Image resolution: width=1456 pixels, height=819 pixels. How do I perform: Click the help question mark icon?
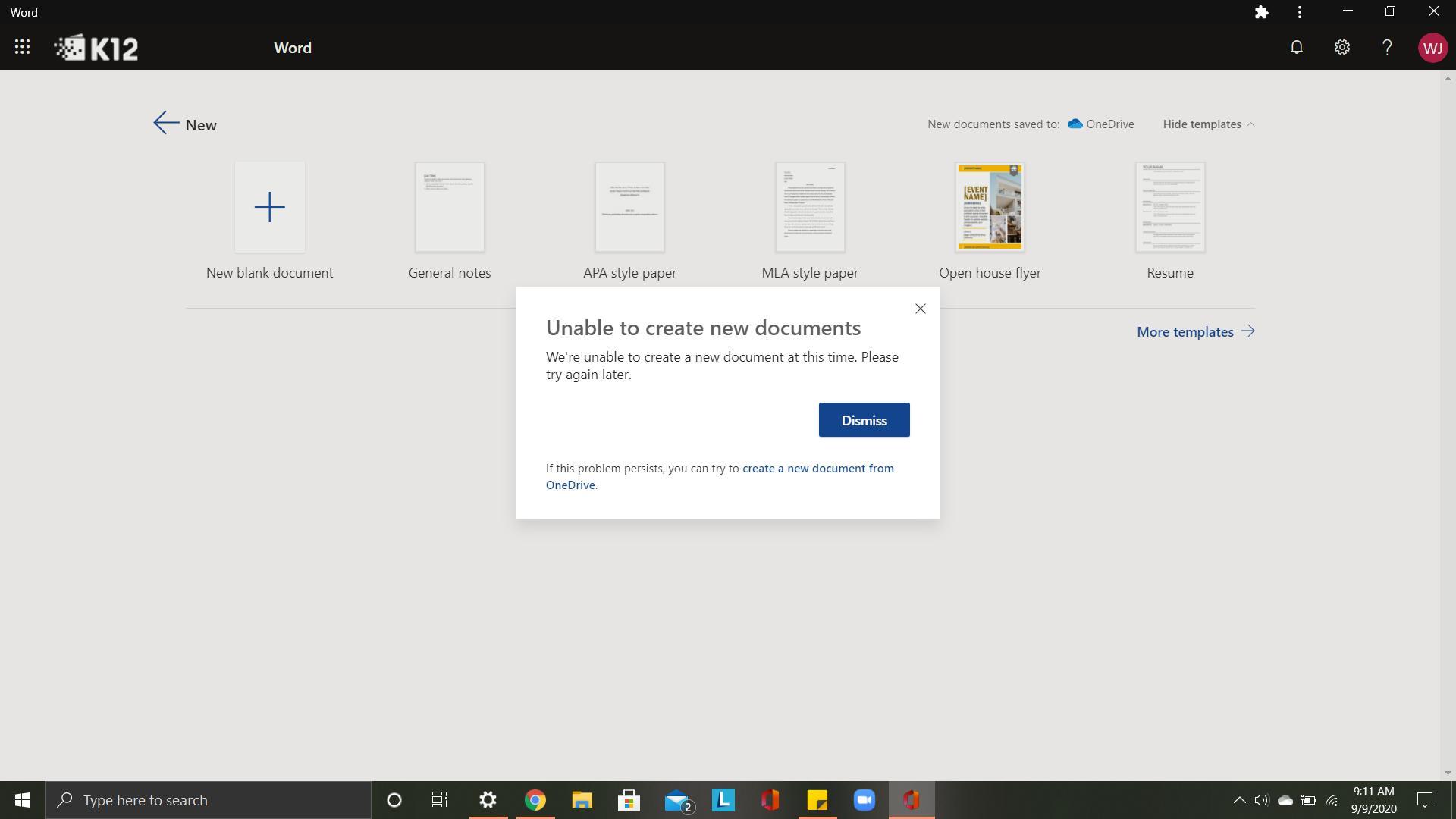(x=1387, y=48)
